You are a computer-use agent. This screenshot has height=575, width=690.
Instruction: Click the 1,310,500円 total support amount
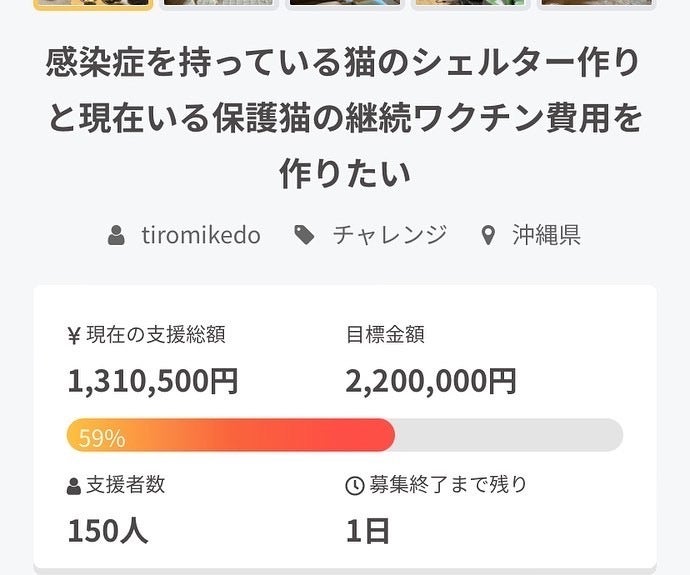click(153, 381)
